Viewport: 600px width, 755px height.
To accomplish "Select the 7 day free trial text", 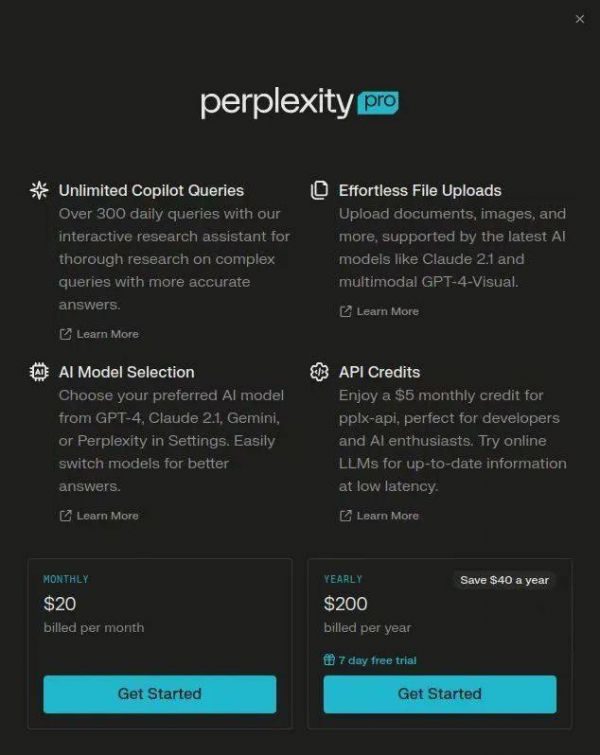I will coord(377,660).
